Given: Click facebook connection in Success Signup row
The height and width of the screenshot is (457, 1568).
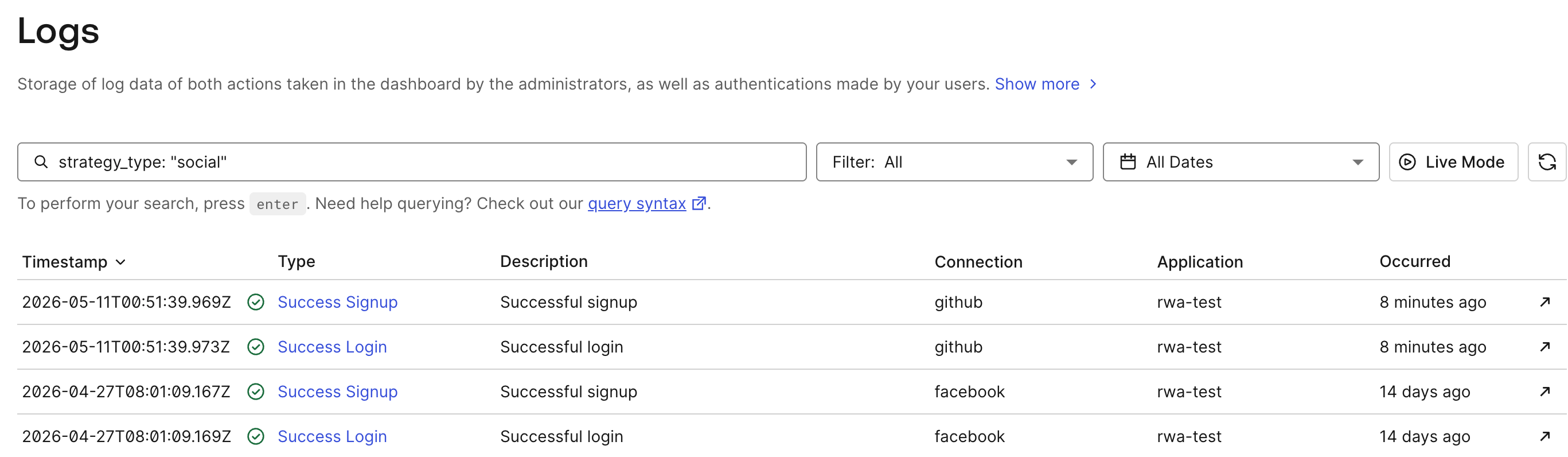Looking at the screenshot, I should 969,392.
